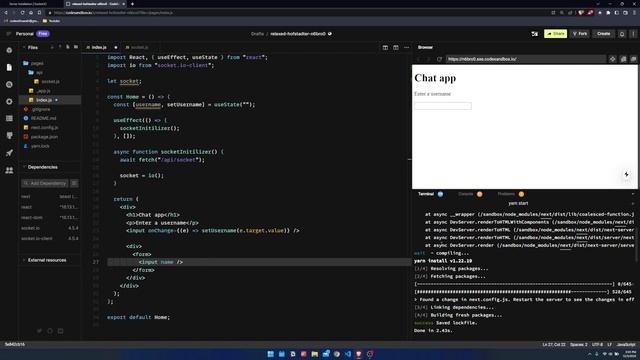640x360 pixels.
Task: Open the Live collaboration people icon
Action: pos(9,170)
